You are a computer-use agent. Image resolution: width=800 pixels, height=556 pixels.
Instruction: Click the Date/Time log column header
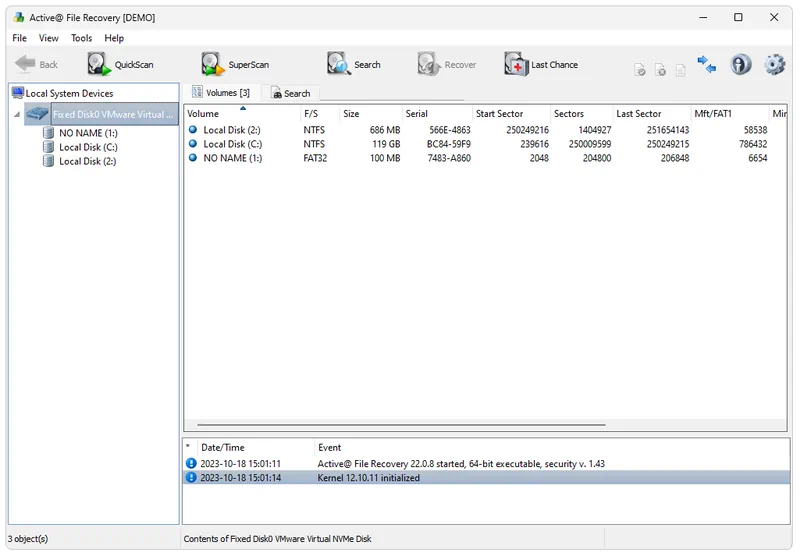point(255,447)
